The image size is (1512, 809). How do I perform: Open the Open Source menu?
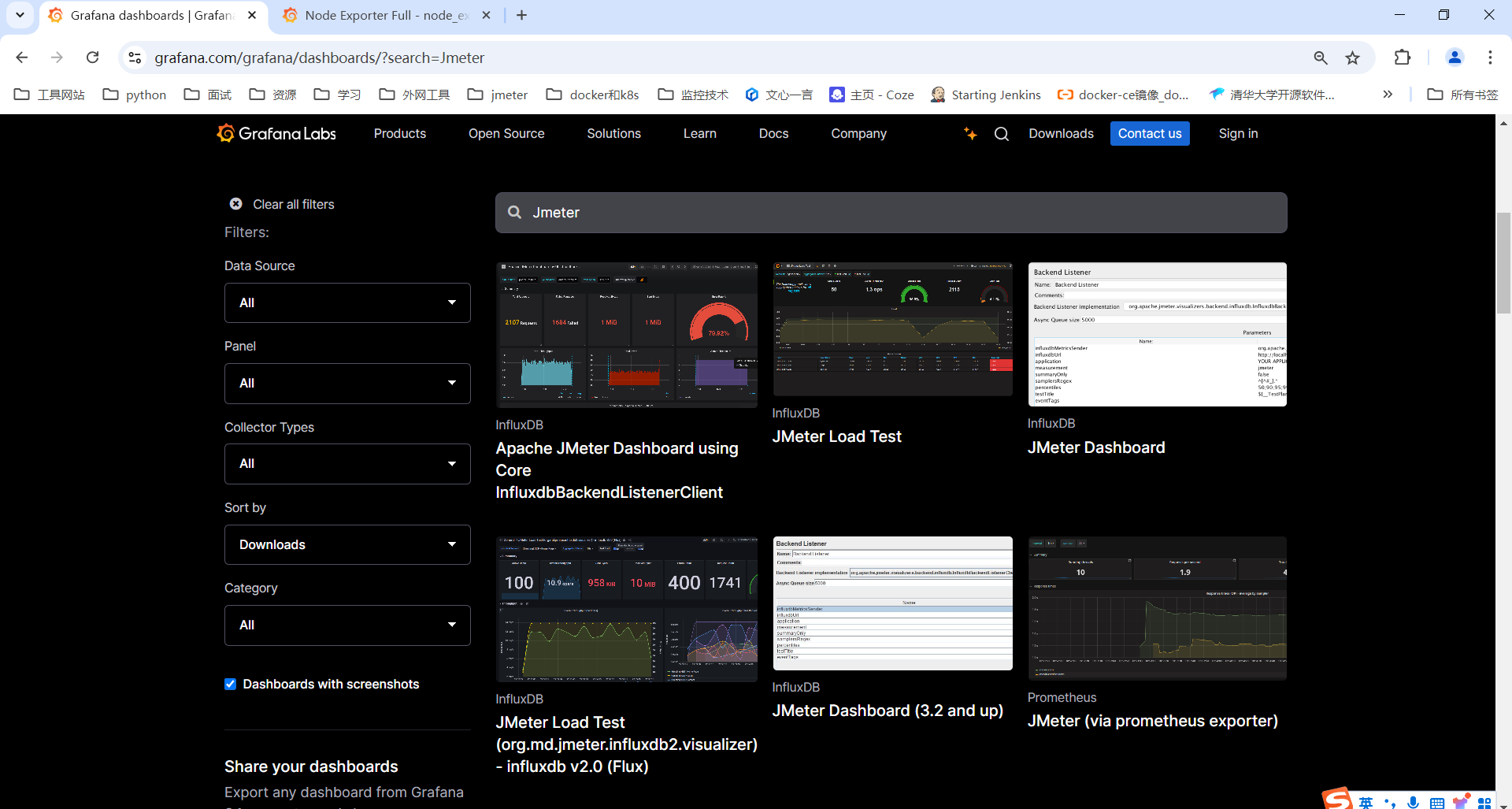[506, 133]
